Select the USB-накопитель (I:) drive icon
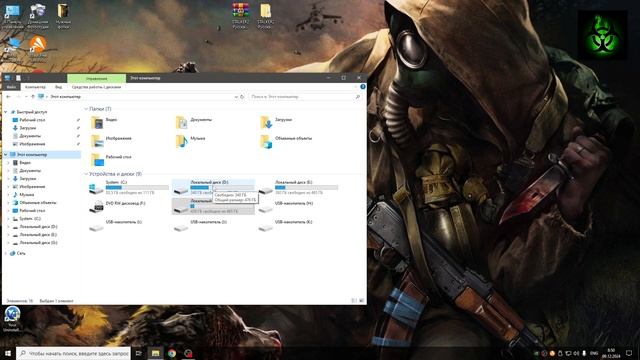 click(96, 227)
